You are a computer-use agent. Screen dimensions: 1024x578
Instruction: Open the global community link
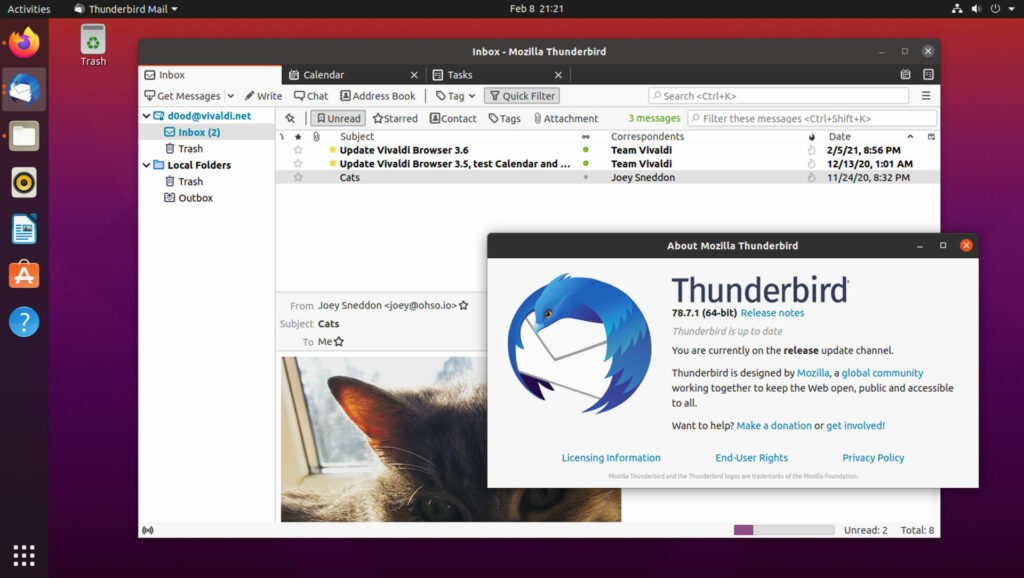pyautogui.click(x=882, y=373)
